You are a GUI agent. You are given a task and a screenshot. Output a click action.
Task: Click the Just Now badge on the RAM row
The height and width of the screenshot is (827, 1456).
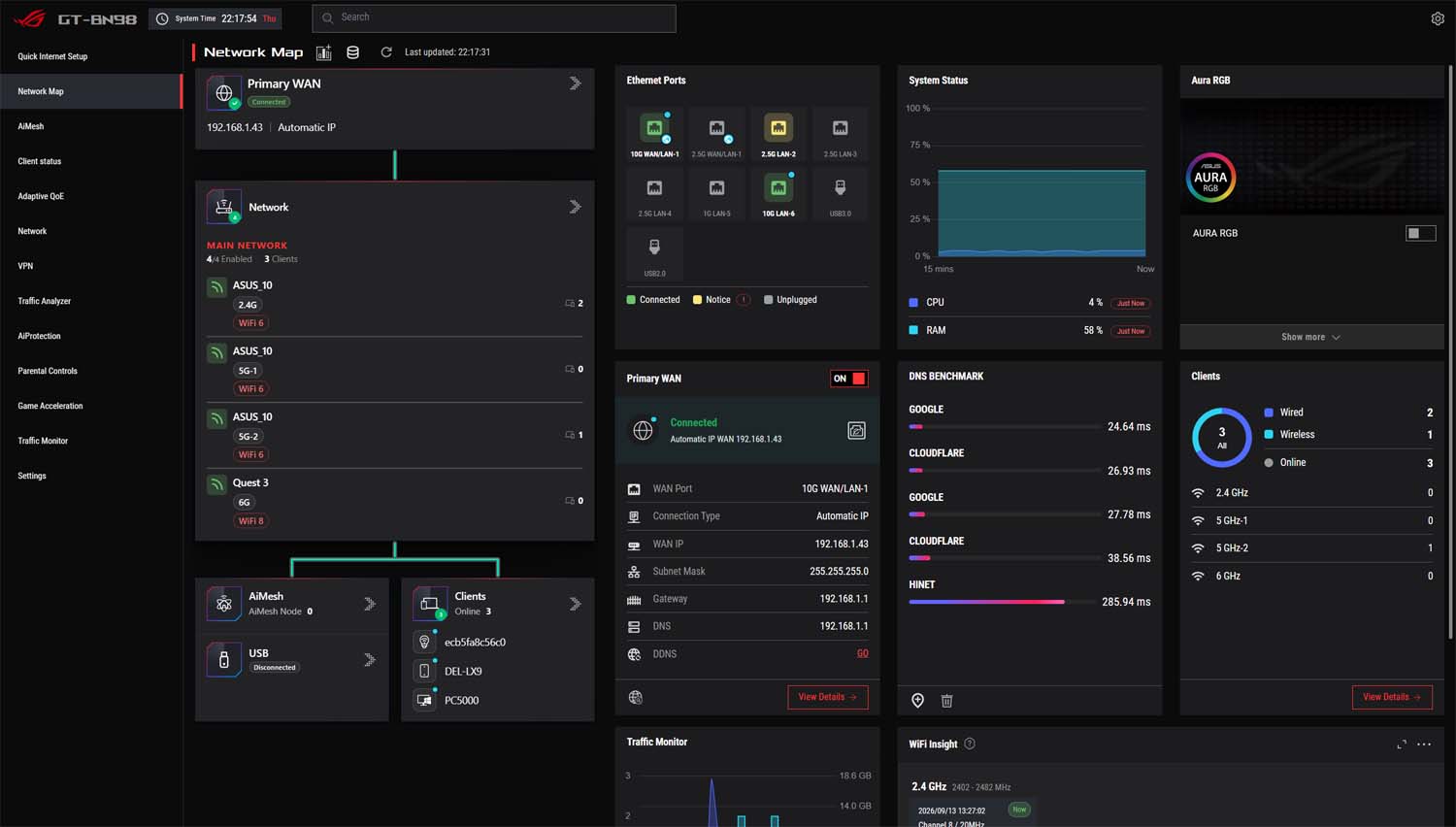tap(1131, 331)
